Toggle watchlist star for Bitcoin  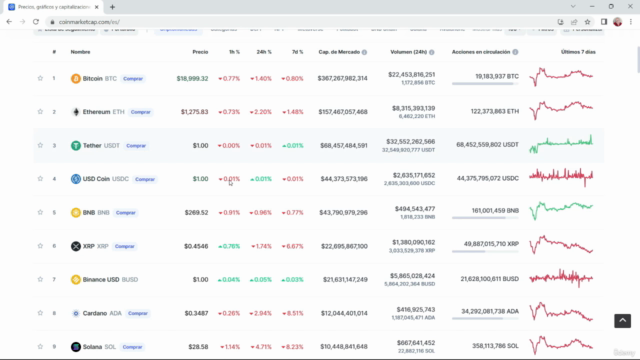pos(40,78)
